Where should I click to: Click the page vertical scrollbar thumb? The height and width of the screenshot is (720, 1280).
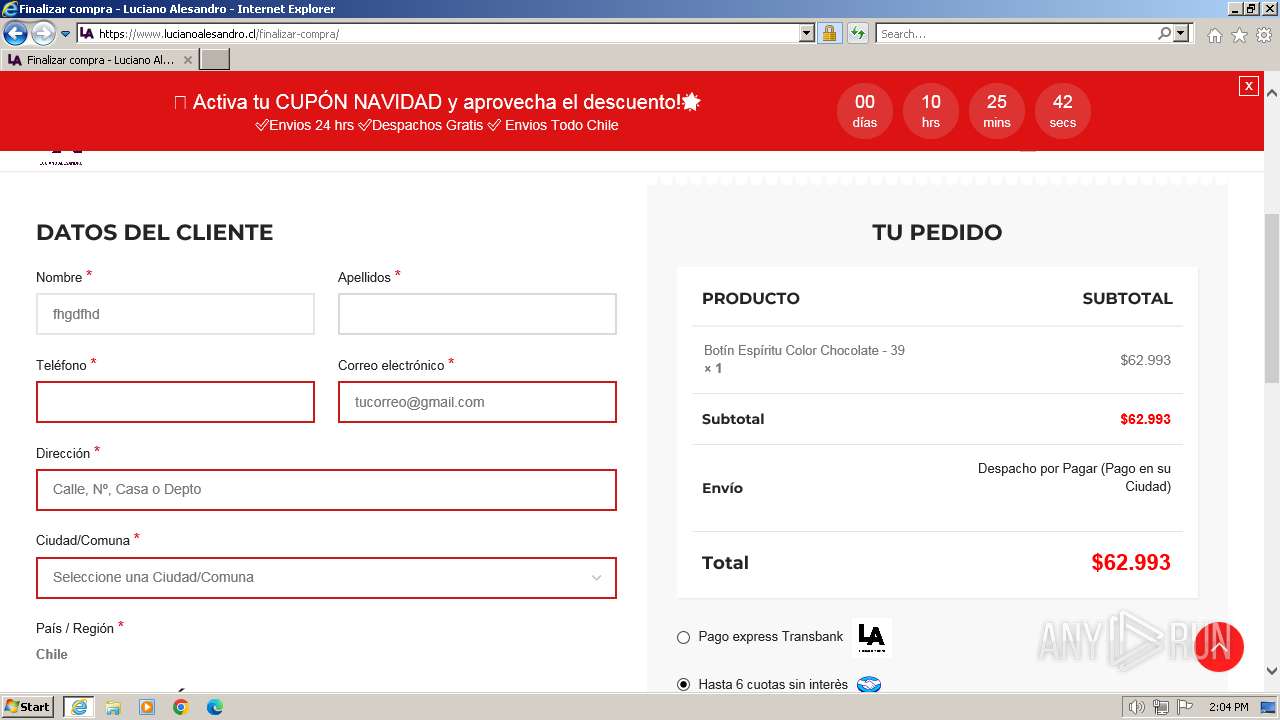pos(1272,298)
